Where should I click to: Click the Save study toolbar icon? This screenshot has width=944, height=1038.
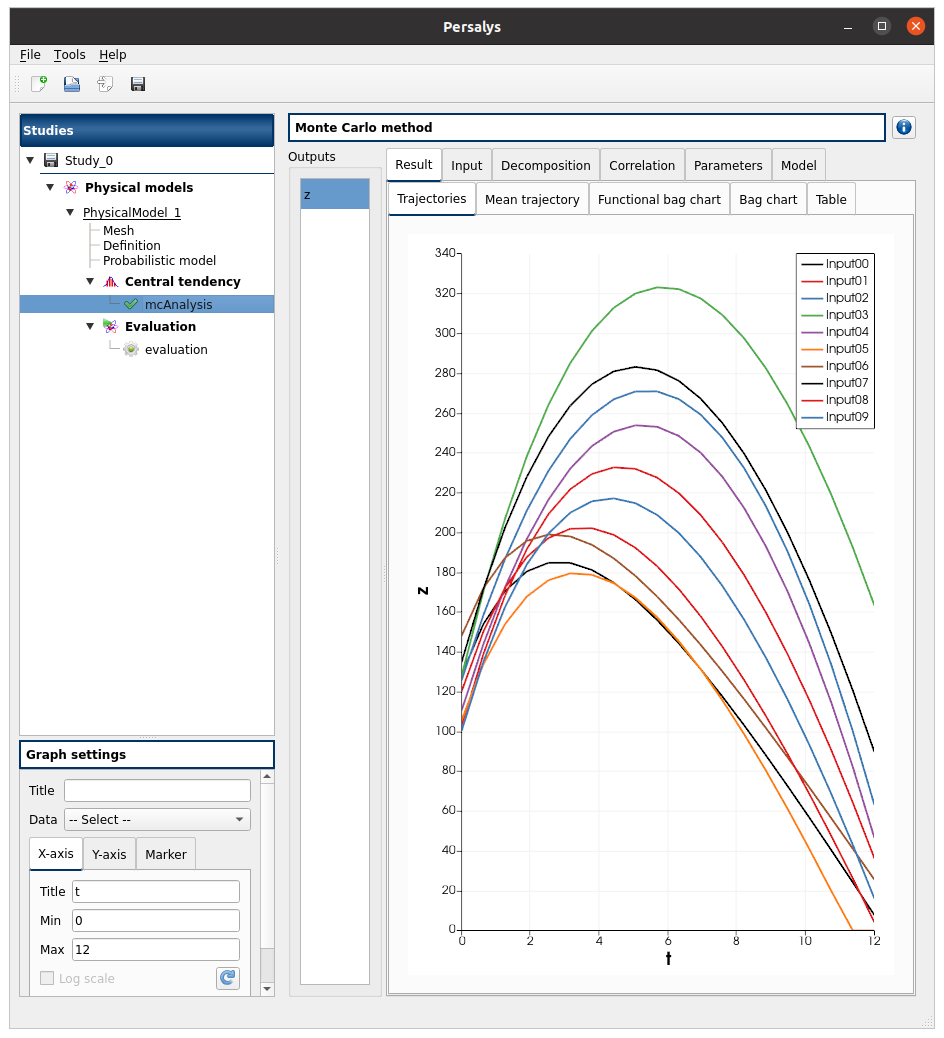(x=138, y=84)
